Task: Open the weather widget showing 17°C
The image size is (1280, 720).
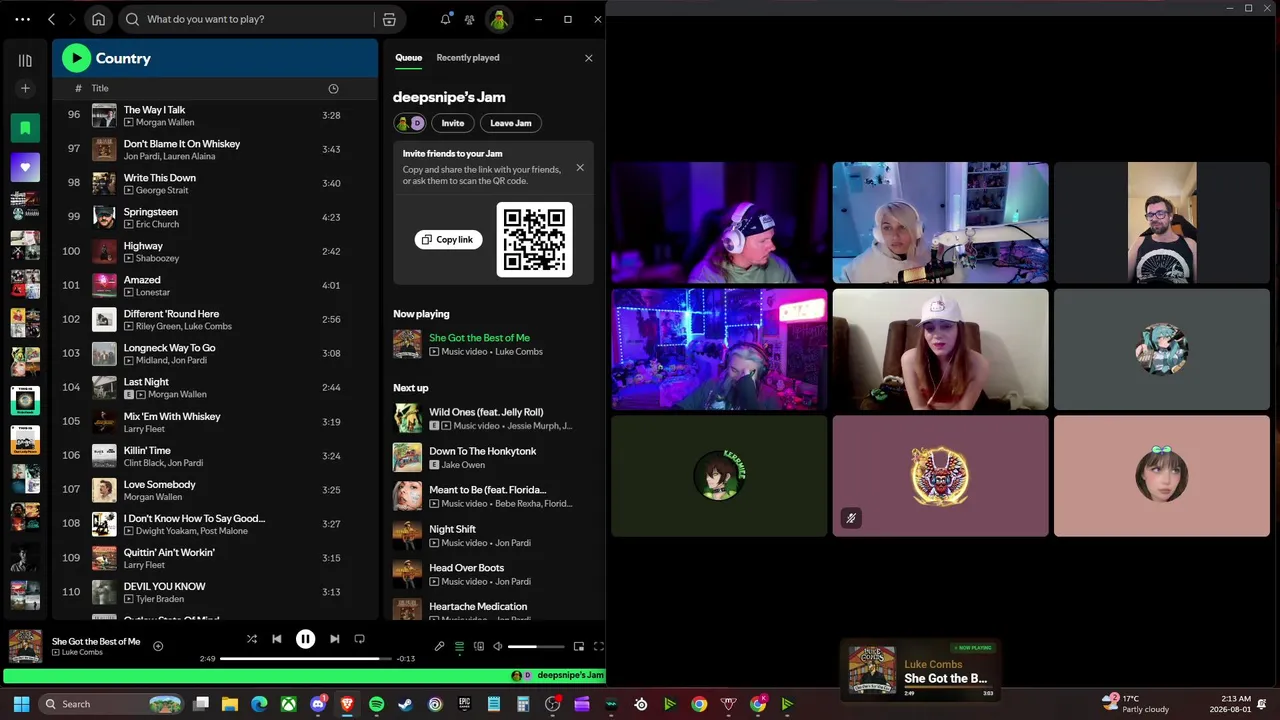Action: [1135, 704]
